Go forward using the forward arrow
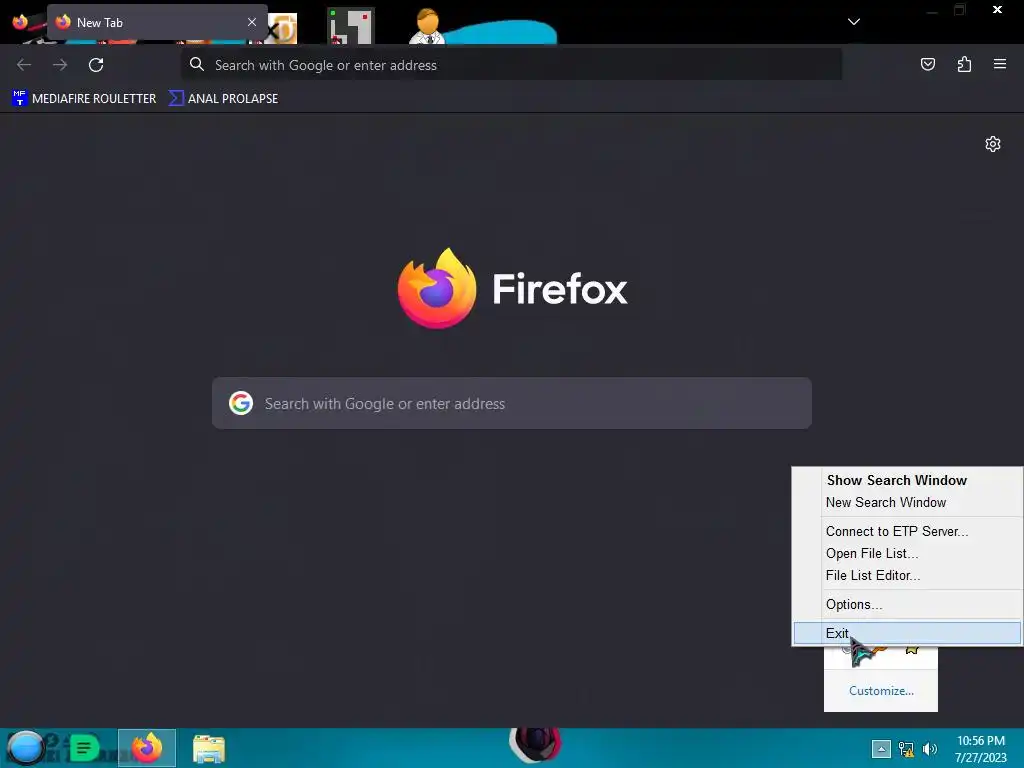The image size is (1024, 768). 60,65
